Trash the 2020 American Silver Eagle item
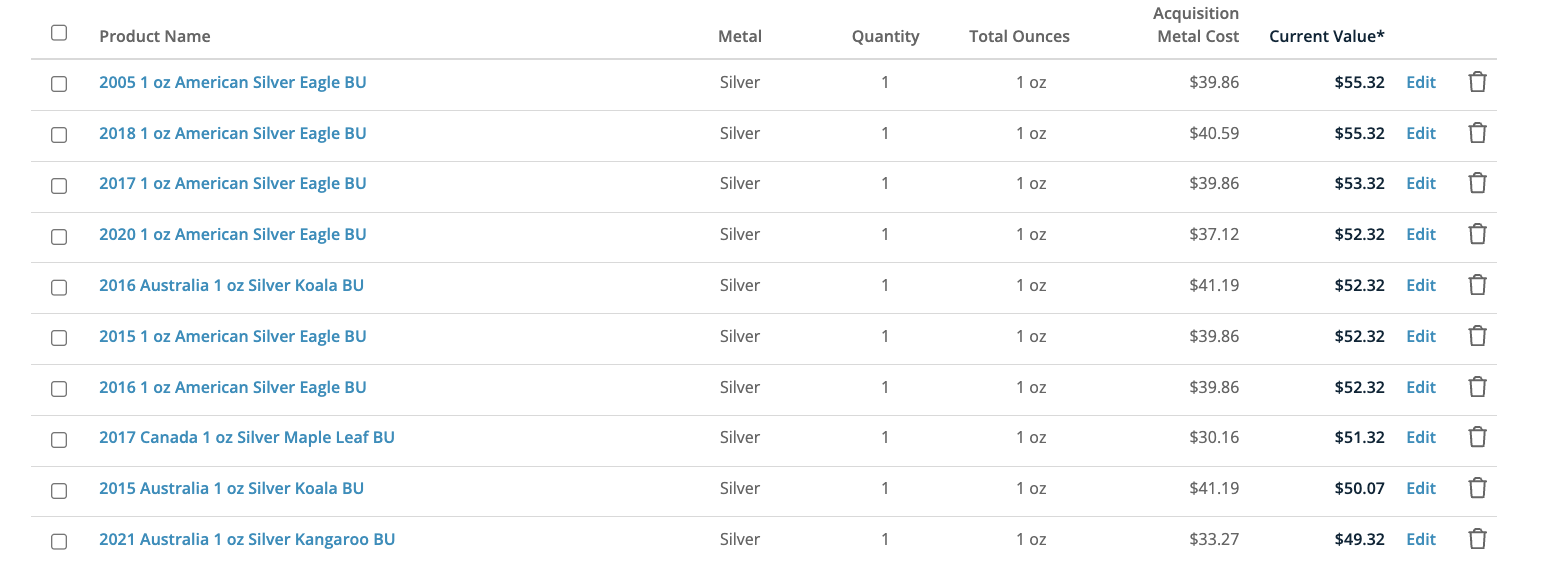Image resolution: width=1550 pixels, height=572 pixels. point(1477,234)
